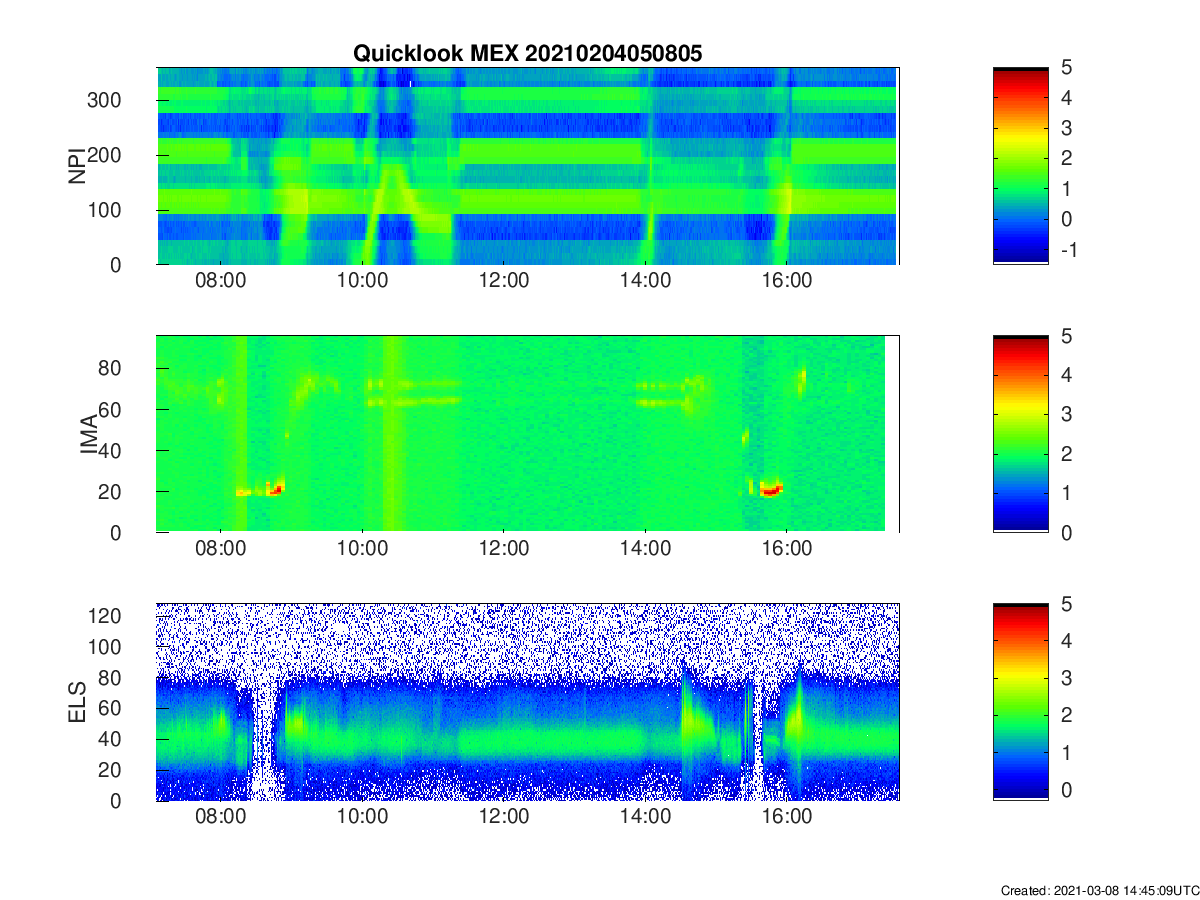
Task: Click the '10:00' tick of ELS plot
Action: coord(362,817)
